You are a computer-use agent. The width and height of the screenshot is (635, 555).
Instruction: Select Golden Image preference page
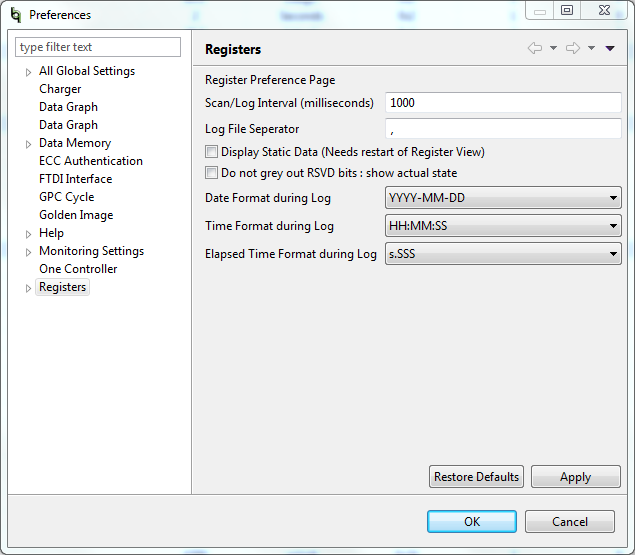(x=76, y=215)
